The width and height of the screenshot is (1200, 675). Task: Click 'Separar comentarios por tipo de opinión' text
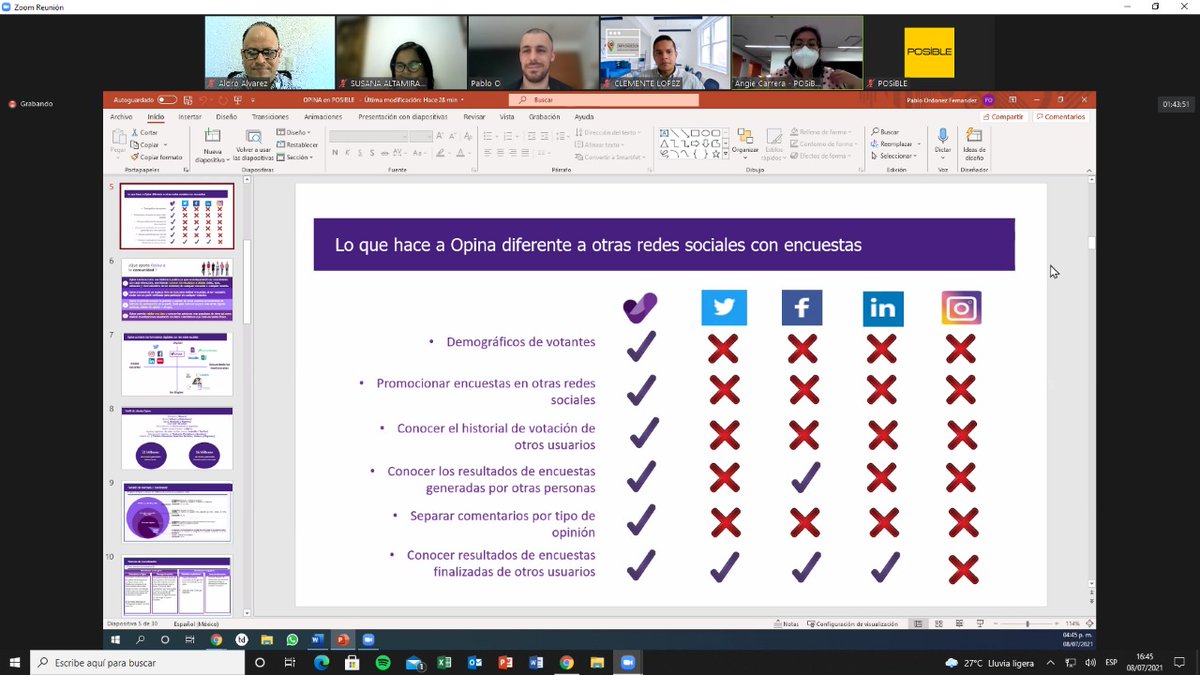click(x=502, y=524)
